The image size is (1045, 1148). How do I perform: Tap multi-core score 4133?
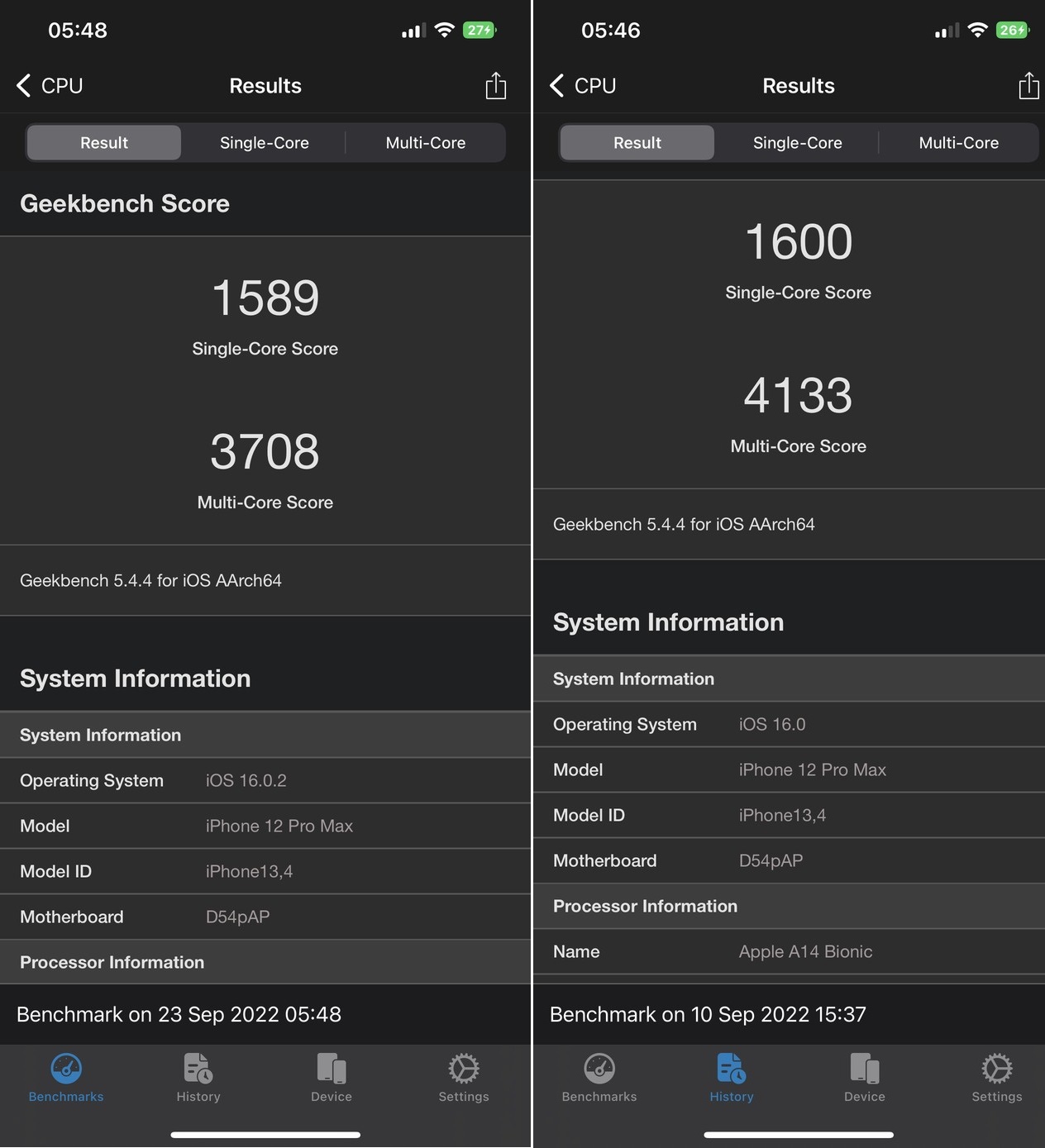pos(798,395)
